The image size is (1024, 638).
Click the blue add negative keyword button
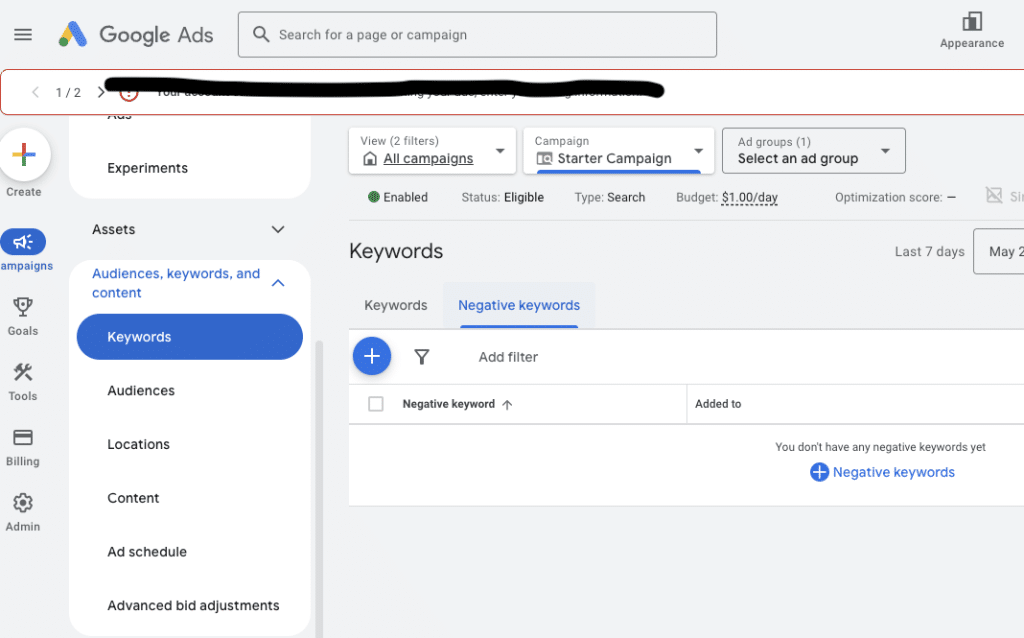[372, 356]
